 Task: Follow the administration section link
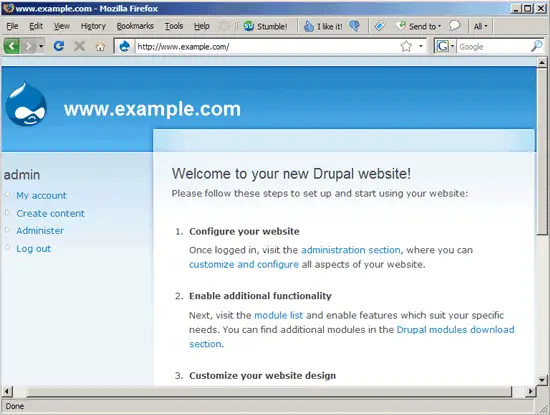(x=350, y=250)
